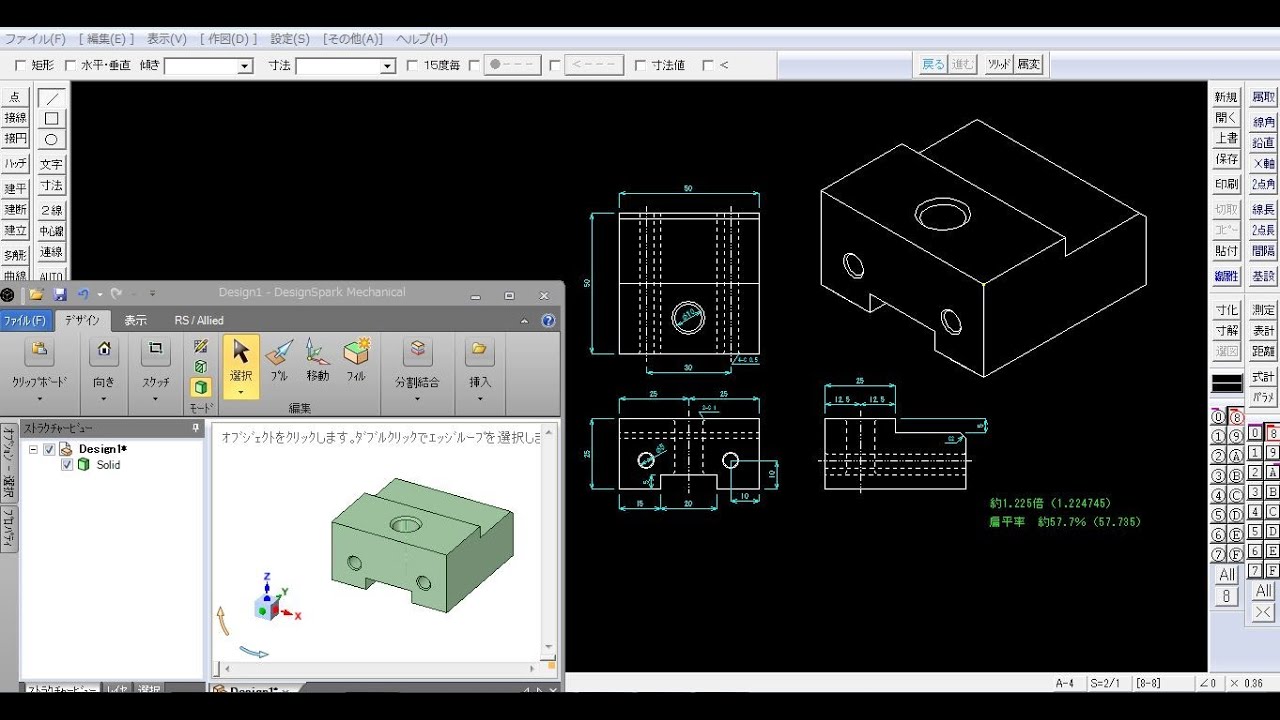Viewport: 1280px width, 720px height.
Task: Click the 保存 save button on right toolbar
Action: 1226,160
